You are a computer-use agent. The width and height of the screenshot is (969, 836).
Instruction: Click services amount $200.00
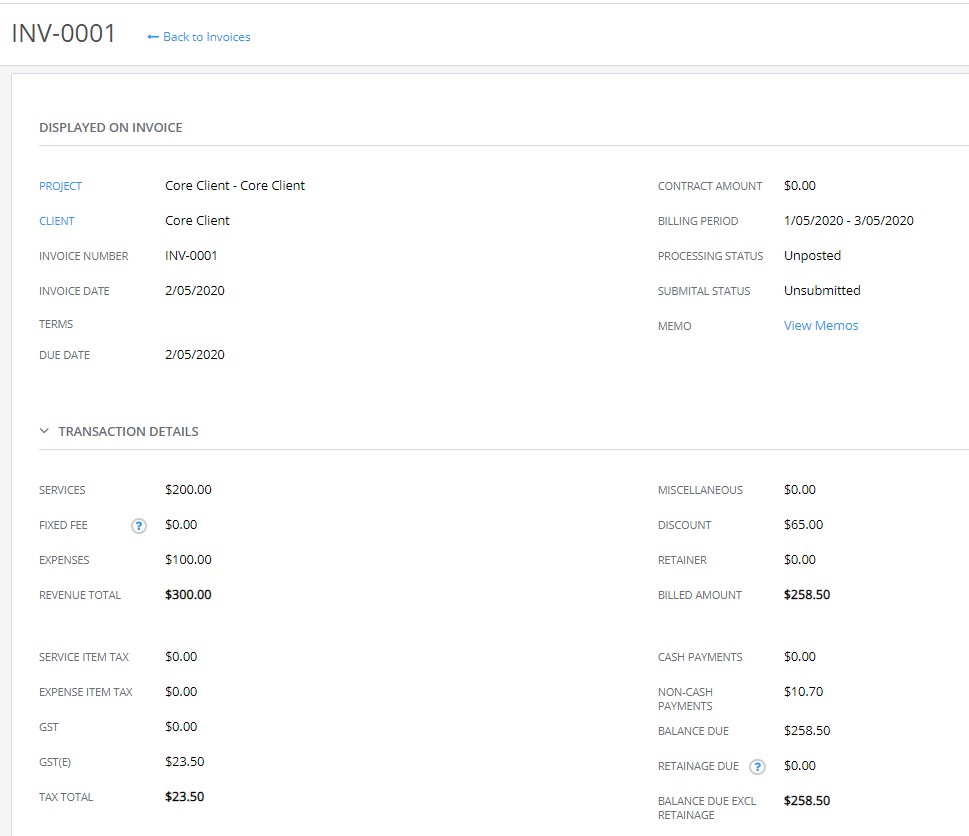[x=188, y=489]
